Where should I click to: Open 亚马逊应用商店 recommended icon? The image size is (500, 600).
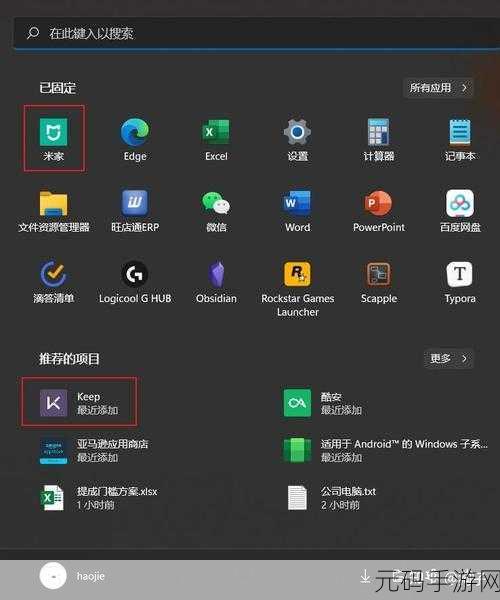(x=54, y=450)
